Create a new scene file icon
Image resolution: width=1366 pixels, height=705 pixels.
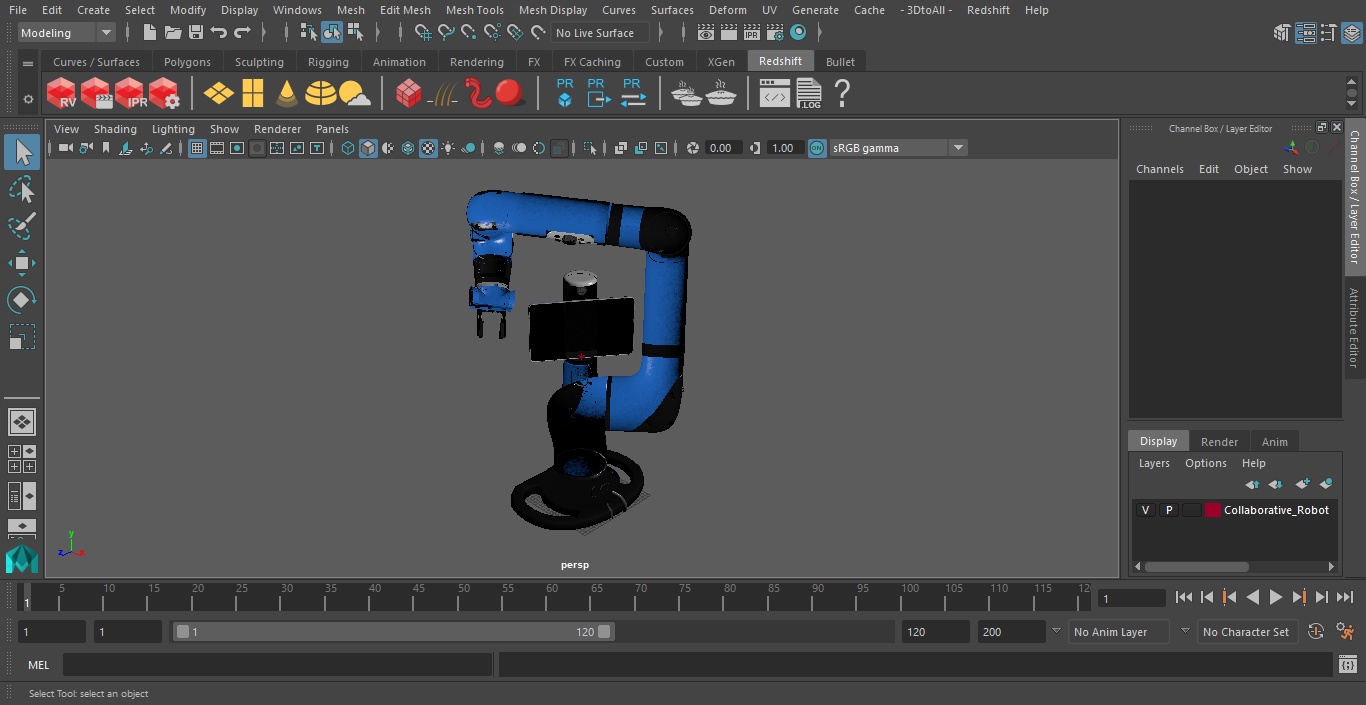(150, 33)
